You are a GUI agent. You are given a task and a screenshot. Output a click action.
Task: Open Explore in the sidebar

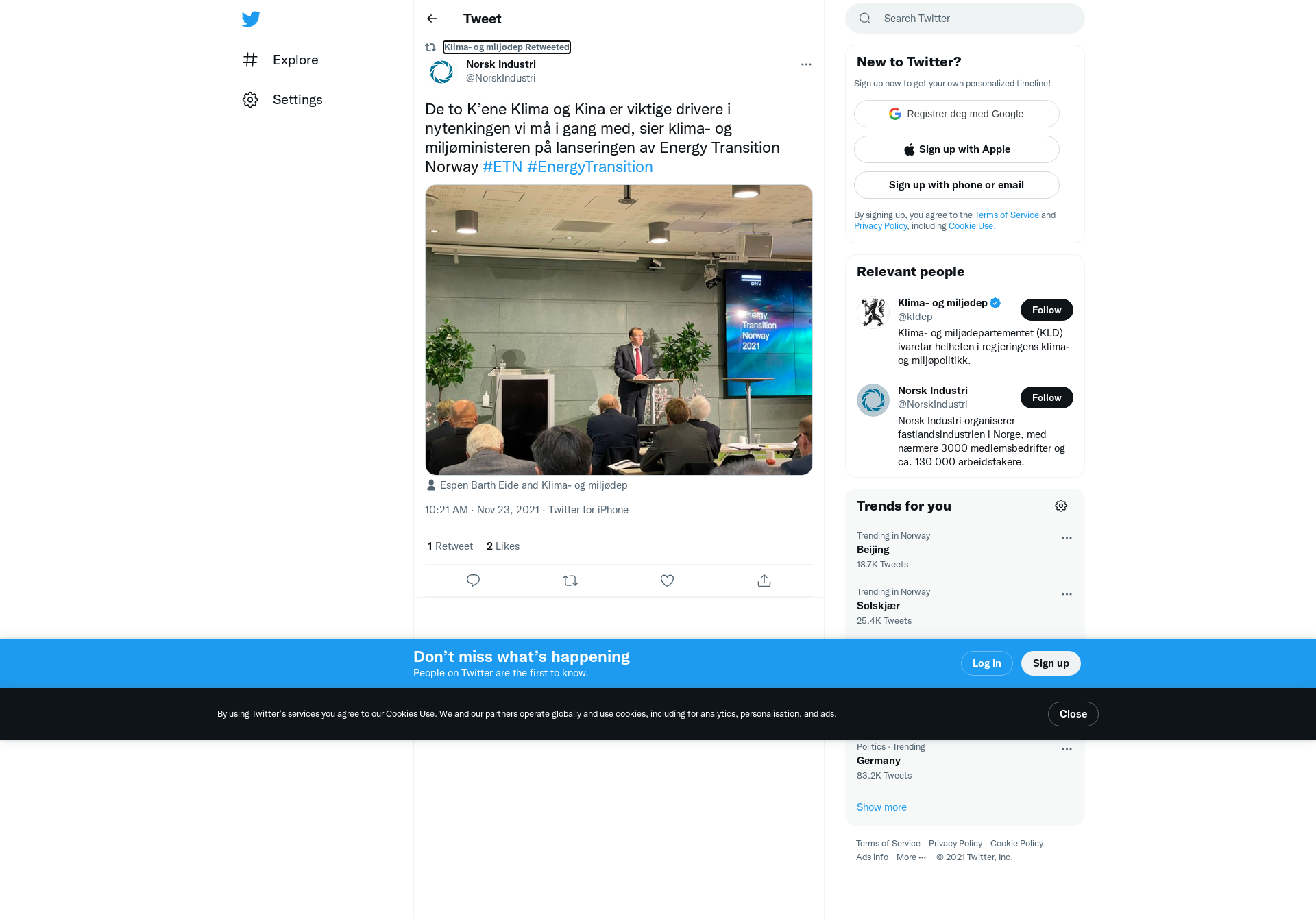pos(281,60)
